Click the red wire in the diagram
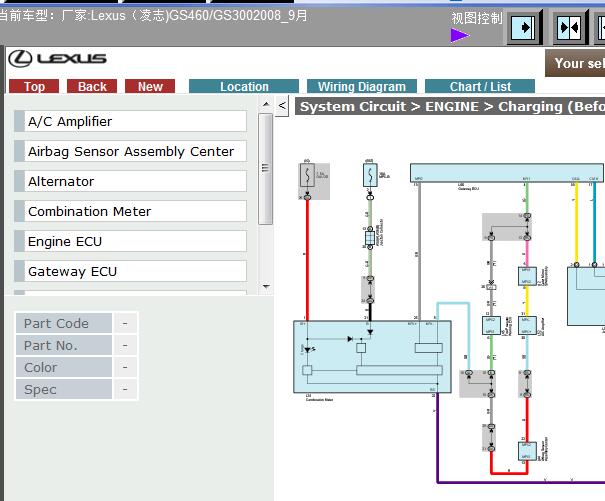This screenshot has height=501, width=605. tap(307, 260)
